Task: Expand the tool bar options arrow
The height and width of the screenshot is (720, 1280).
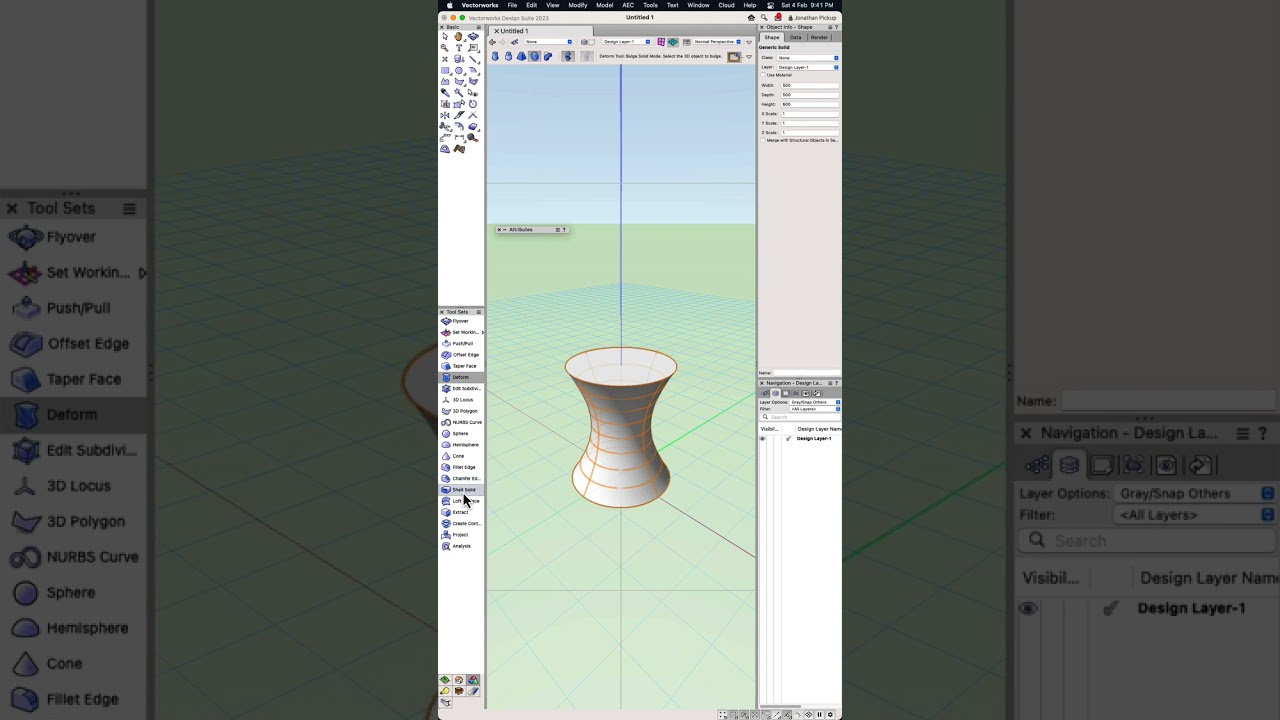Action: coord(749,56)
